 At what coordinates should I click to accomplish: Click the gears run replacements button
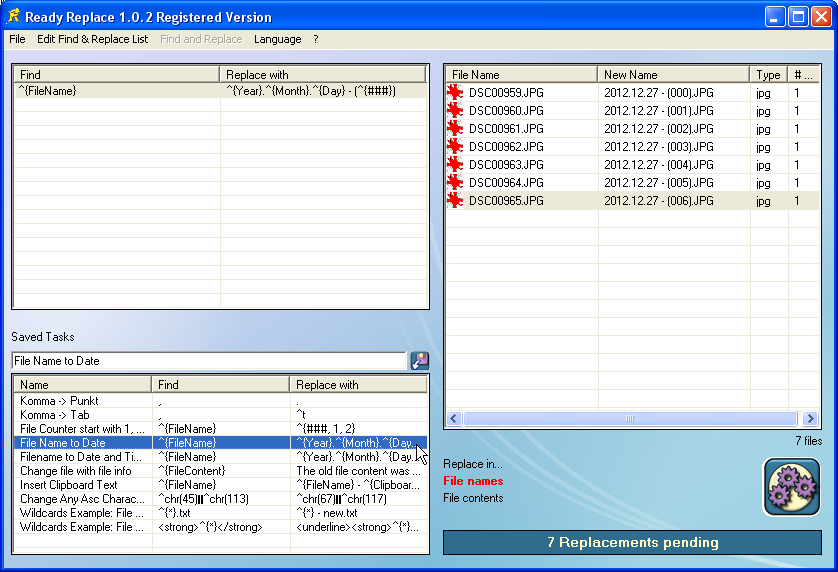[x=791, y=486]
